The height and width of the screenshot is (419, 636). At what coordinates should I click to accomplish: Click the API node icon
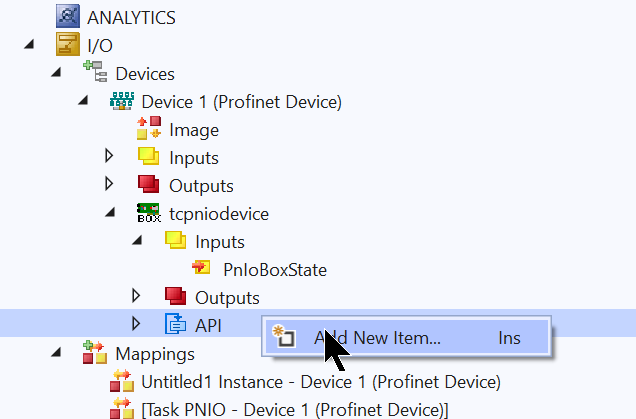175,324
